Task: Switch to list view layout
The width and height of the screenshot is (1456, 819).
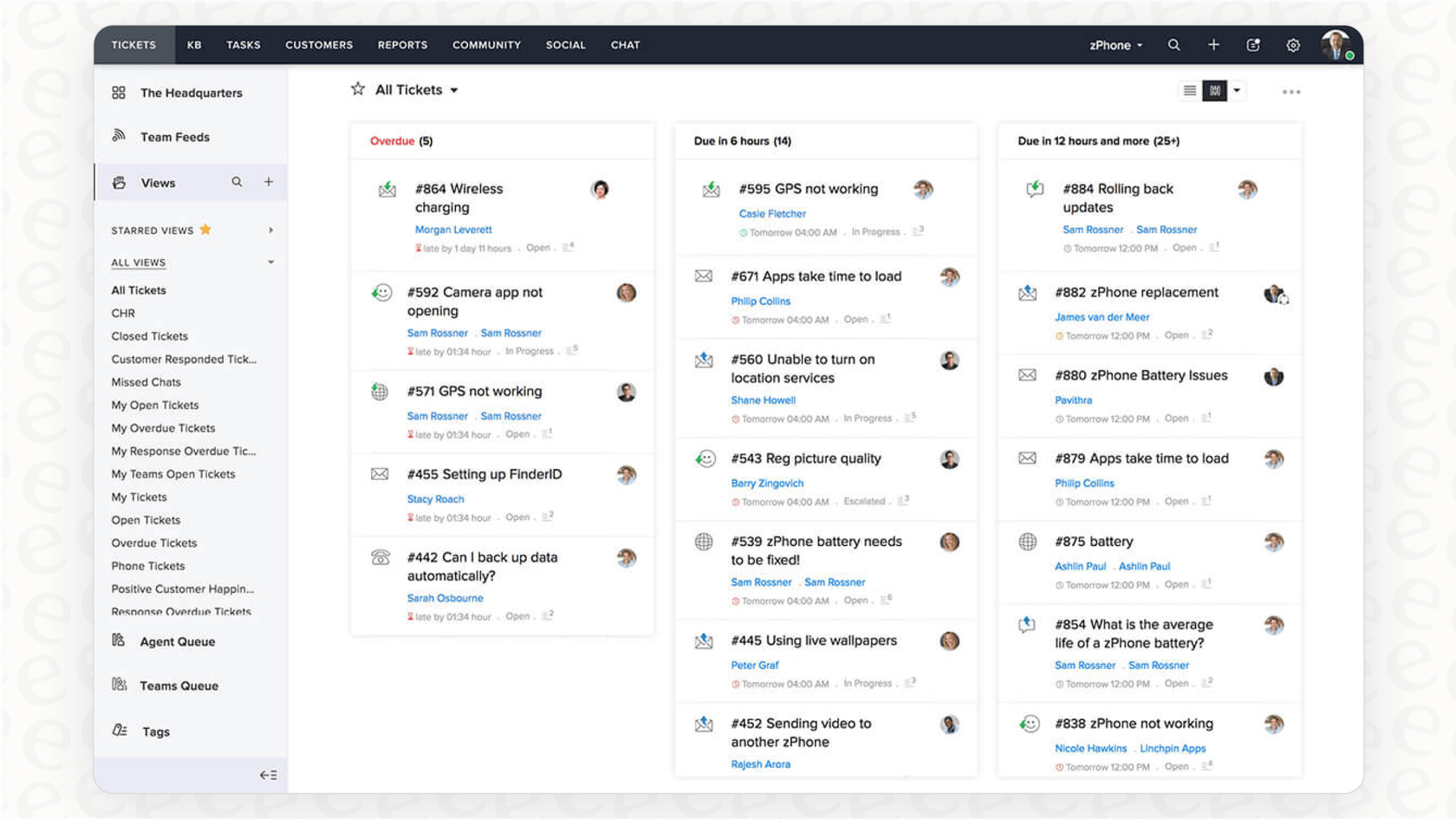Action: (x=1190, y=91)
